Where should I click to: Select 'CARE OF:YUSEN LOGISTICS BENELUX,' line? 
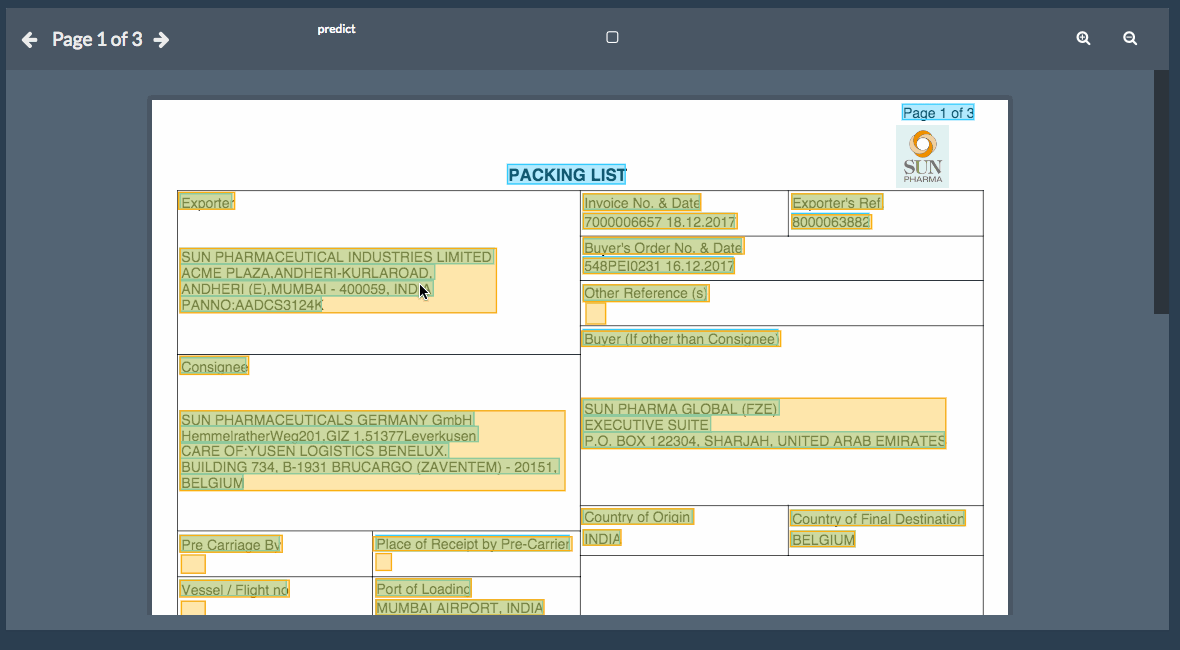pyautogui.click(x=315, y=451)
